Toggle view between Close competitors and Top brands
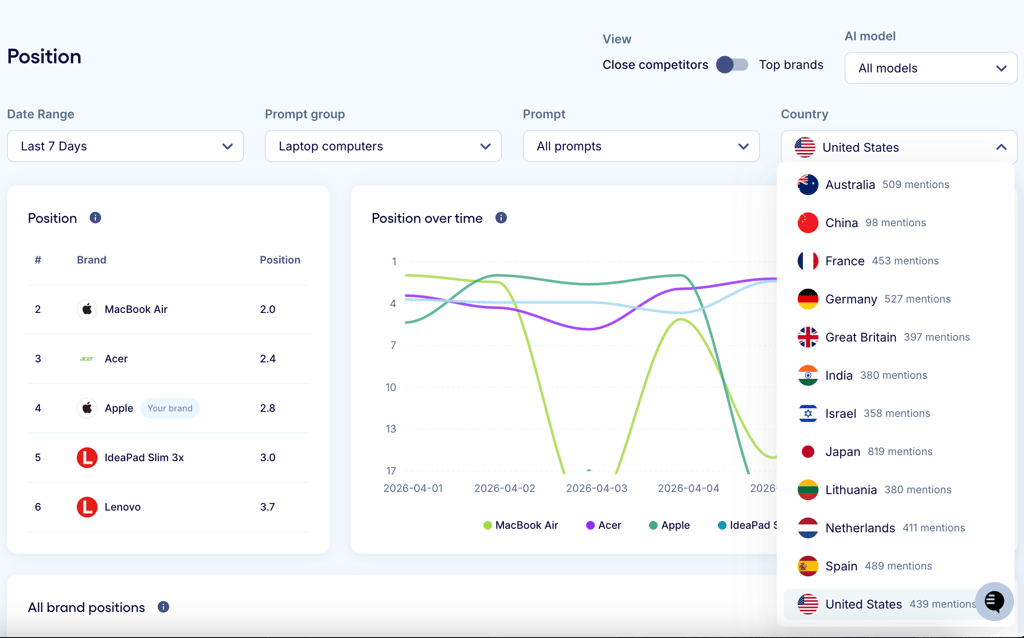 click(732, 65)
